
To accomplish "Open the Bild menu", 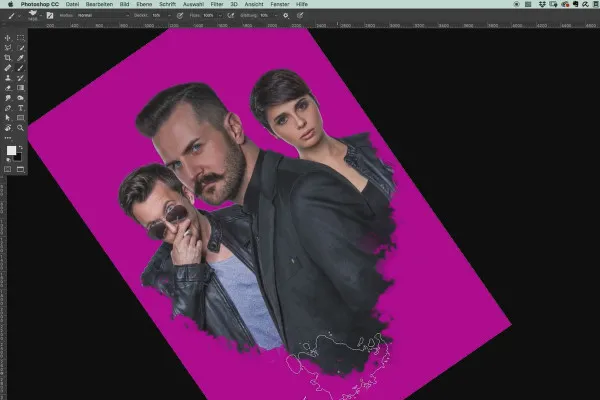I will point(124,4).
